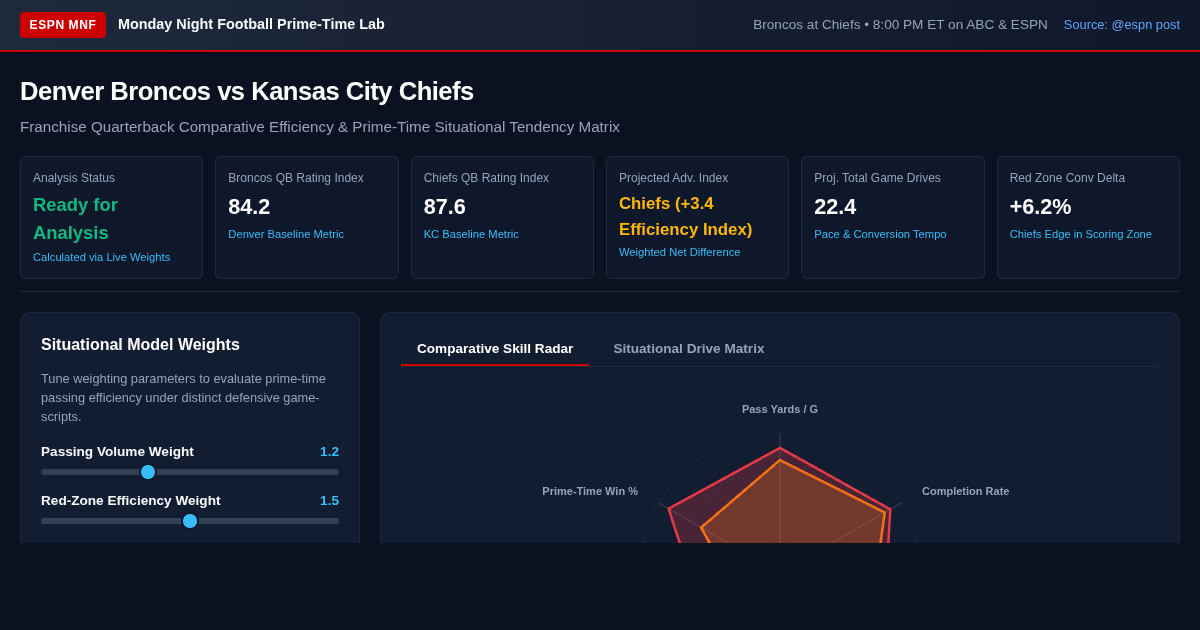Click the KC Baseline Metric caption
Screen dimensions: 1200x630
(471, 234)
